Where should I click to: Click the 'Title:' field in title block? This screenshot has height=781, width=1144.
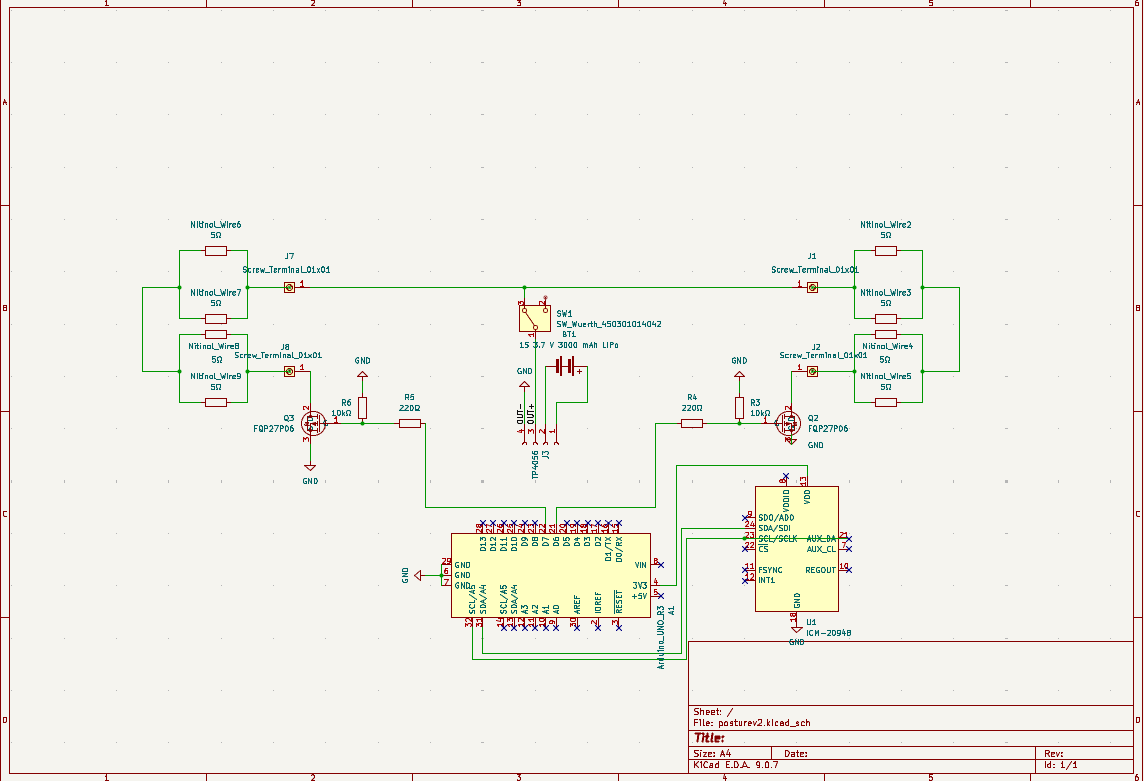click(709, 738)
